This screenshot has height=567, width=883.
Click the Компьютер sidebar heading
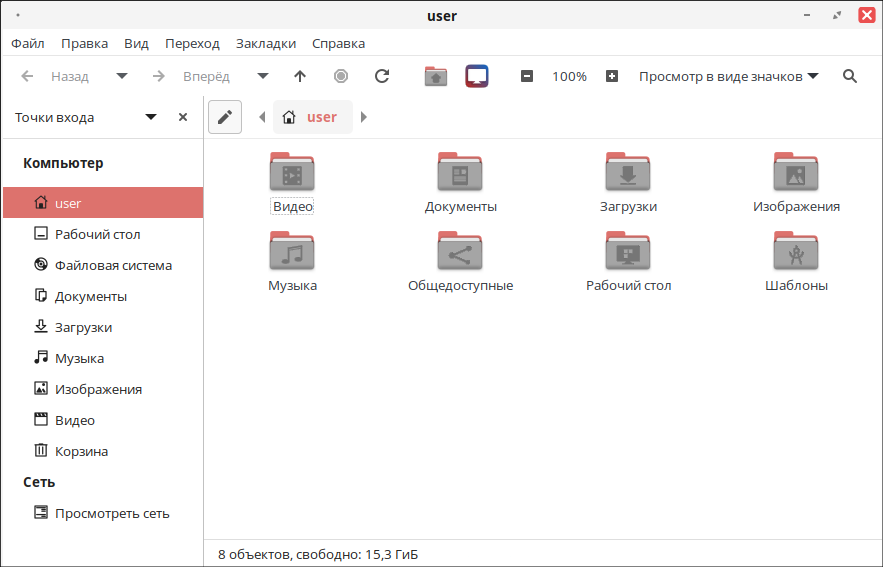pyautogui.click(x=63, y=163)
